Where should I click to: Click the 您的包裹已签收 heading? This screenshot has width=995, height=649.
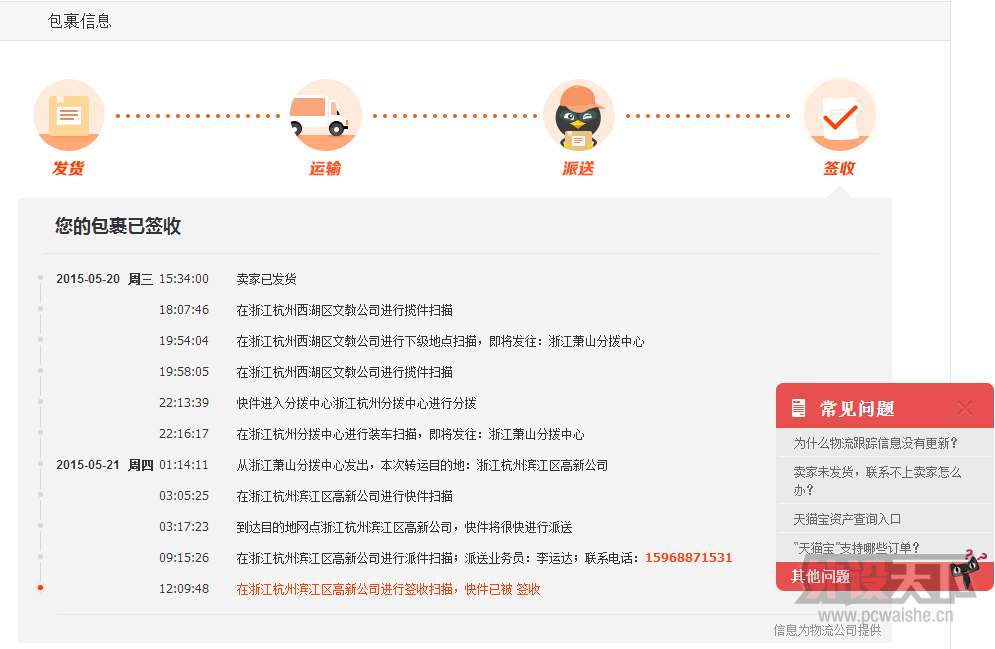pyautogui.click(x=118, y=226)
